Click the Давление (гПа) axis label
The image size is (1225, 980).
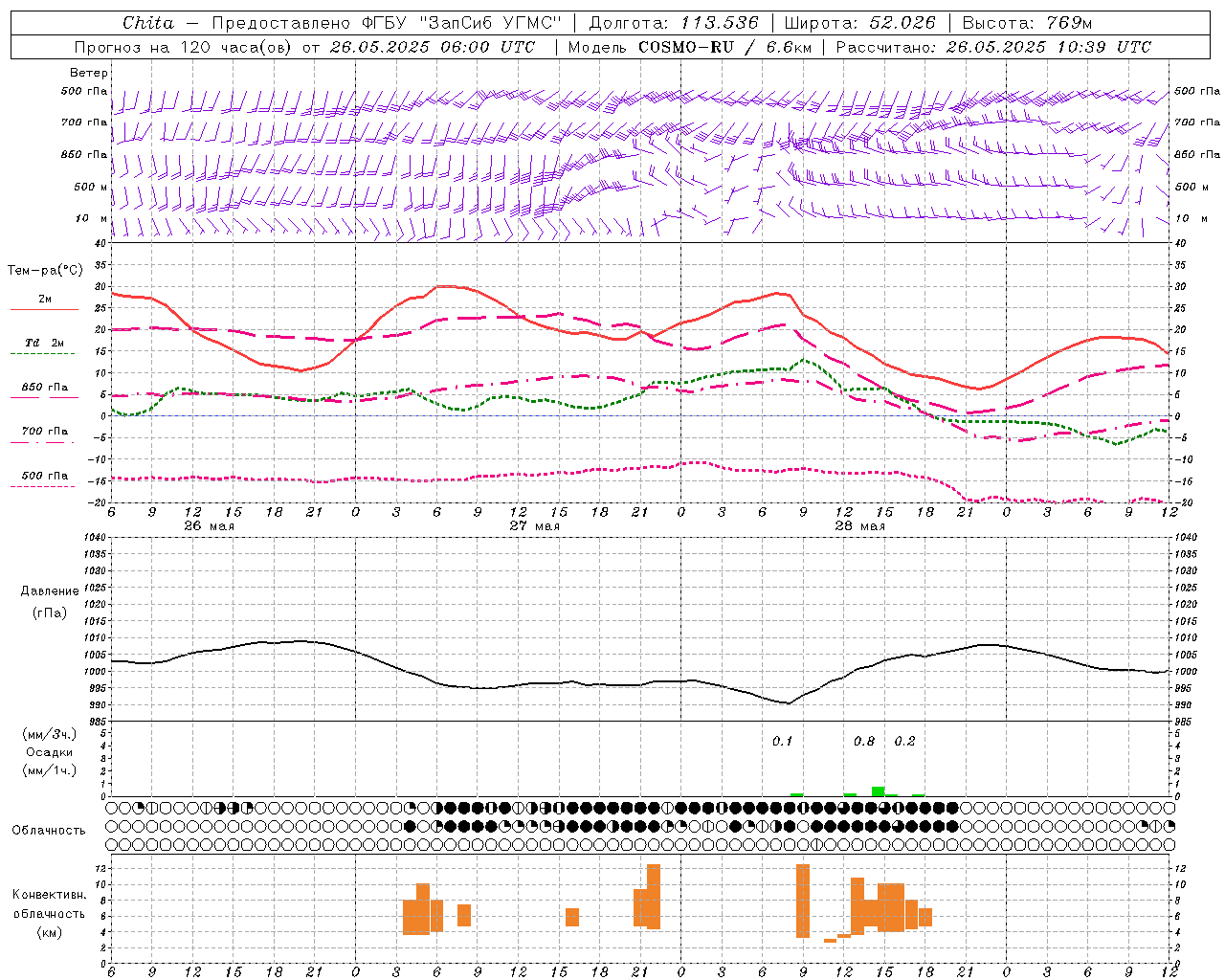coord(50,602)
